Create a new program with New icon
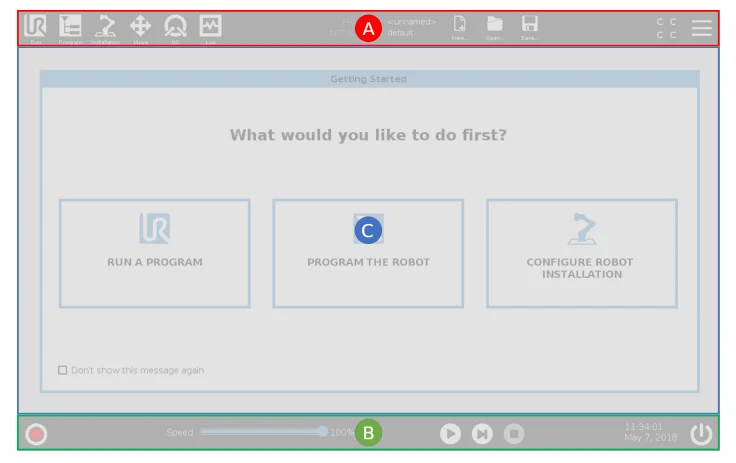 [460, 26]
